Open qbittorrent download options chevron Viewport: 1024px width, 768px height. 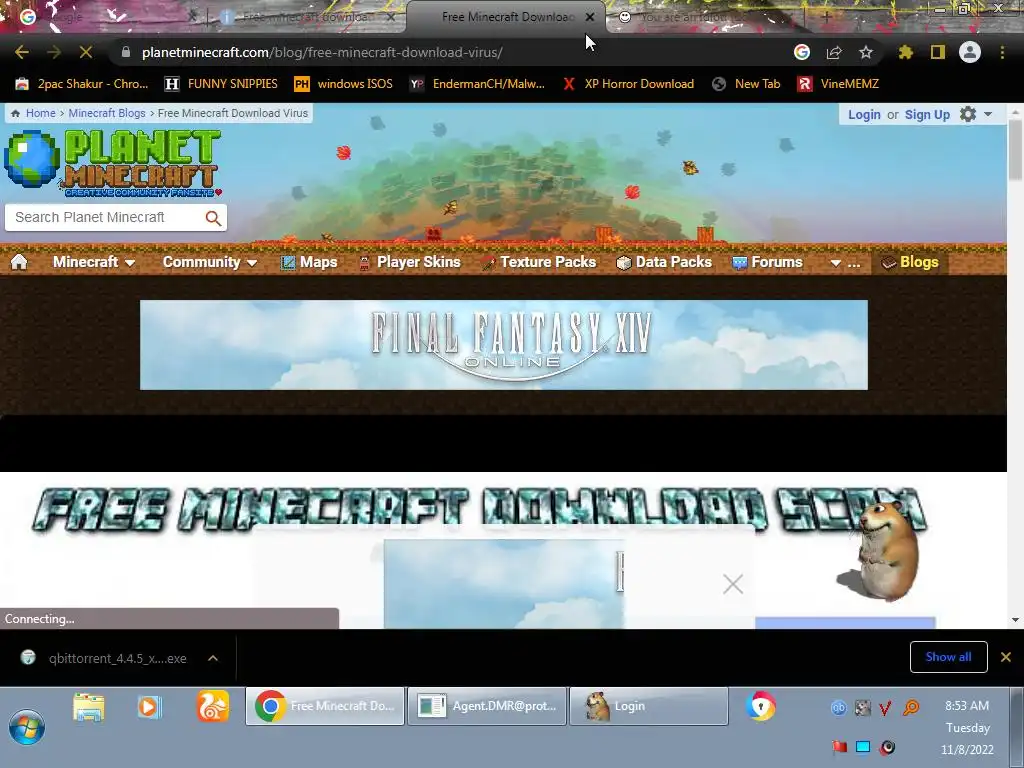pyautogui.click(x=213, y=658)
